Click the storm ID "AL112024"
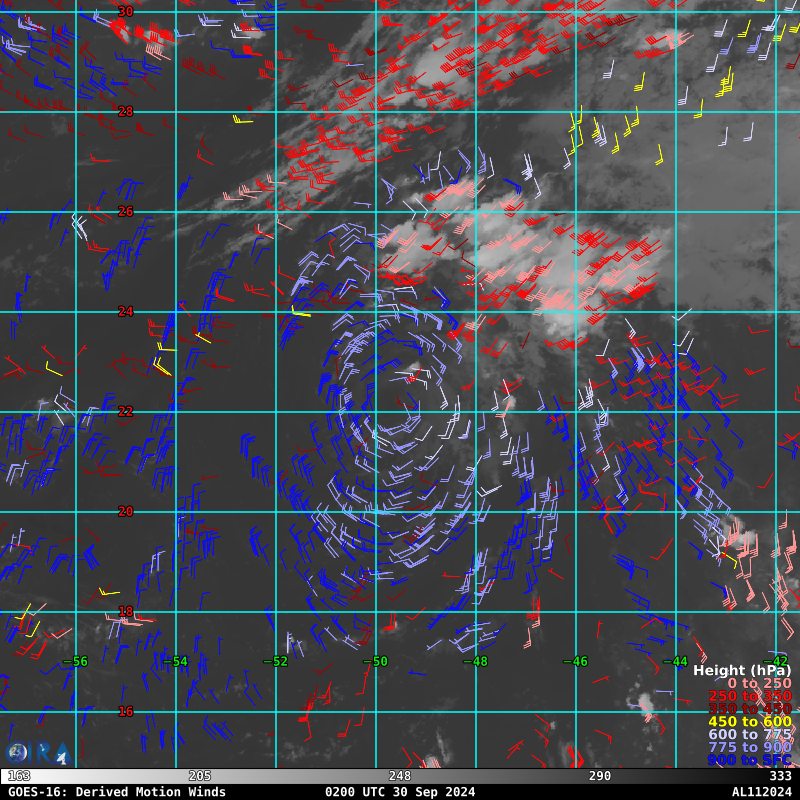Image resolution: width=800 pixels, height=800 pixels. point(761,792)
